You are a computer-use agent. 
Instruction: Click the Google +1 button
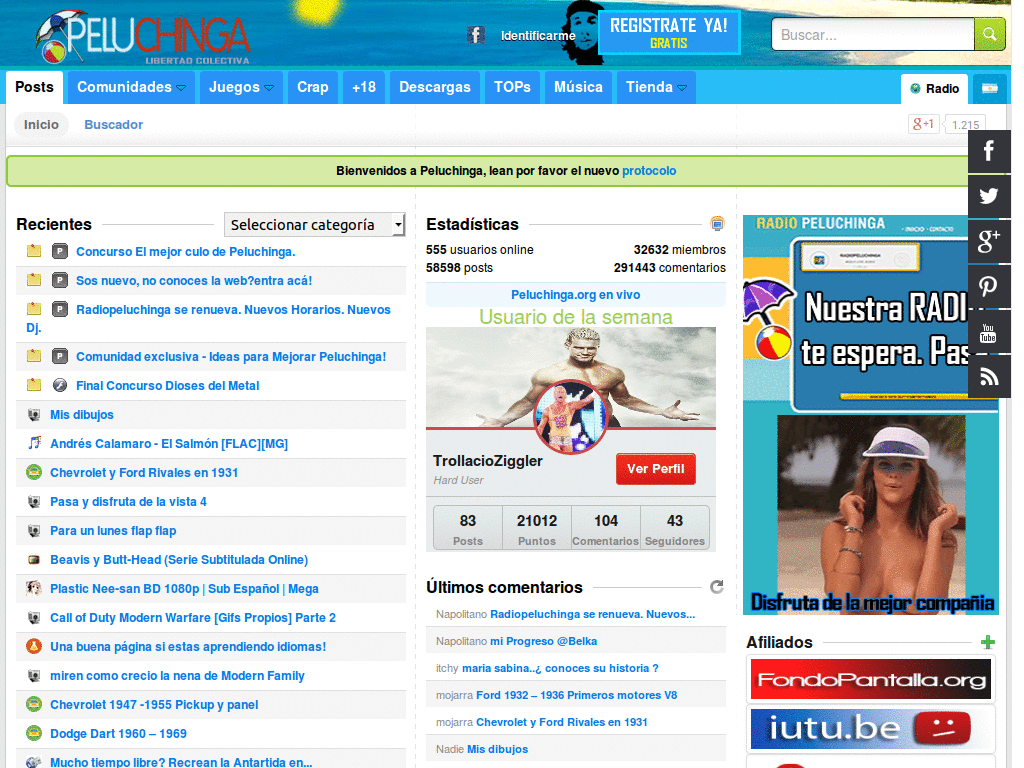[x=923, y=124]
